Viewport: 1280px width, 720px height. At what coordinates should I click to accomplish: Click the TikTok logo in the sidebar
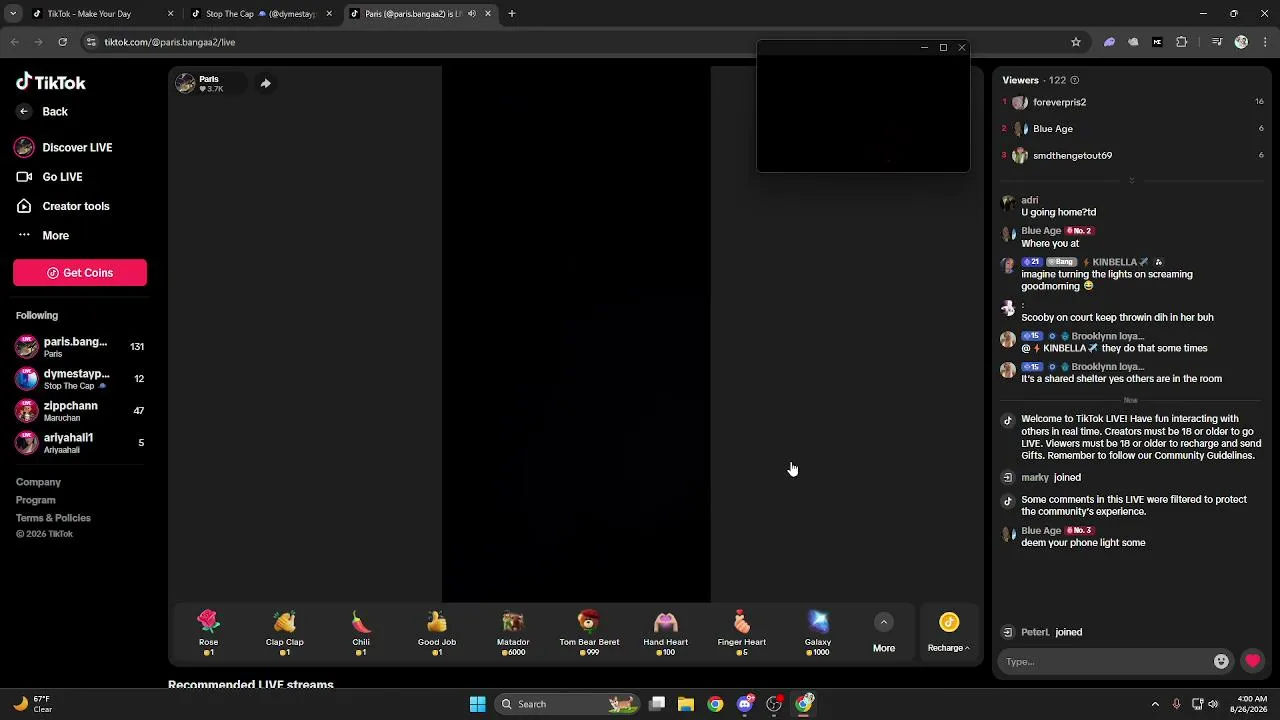click(x=51, y=82)
